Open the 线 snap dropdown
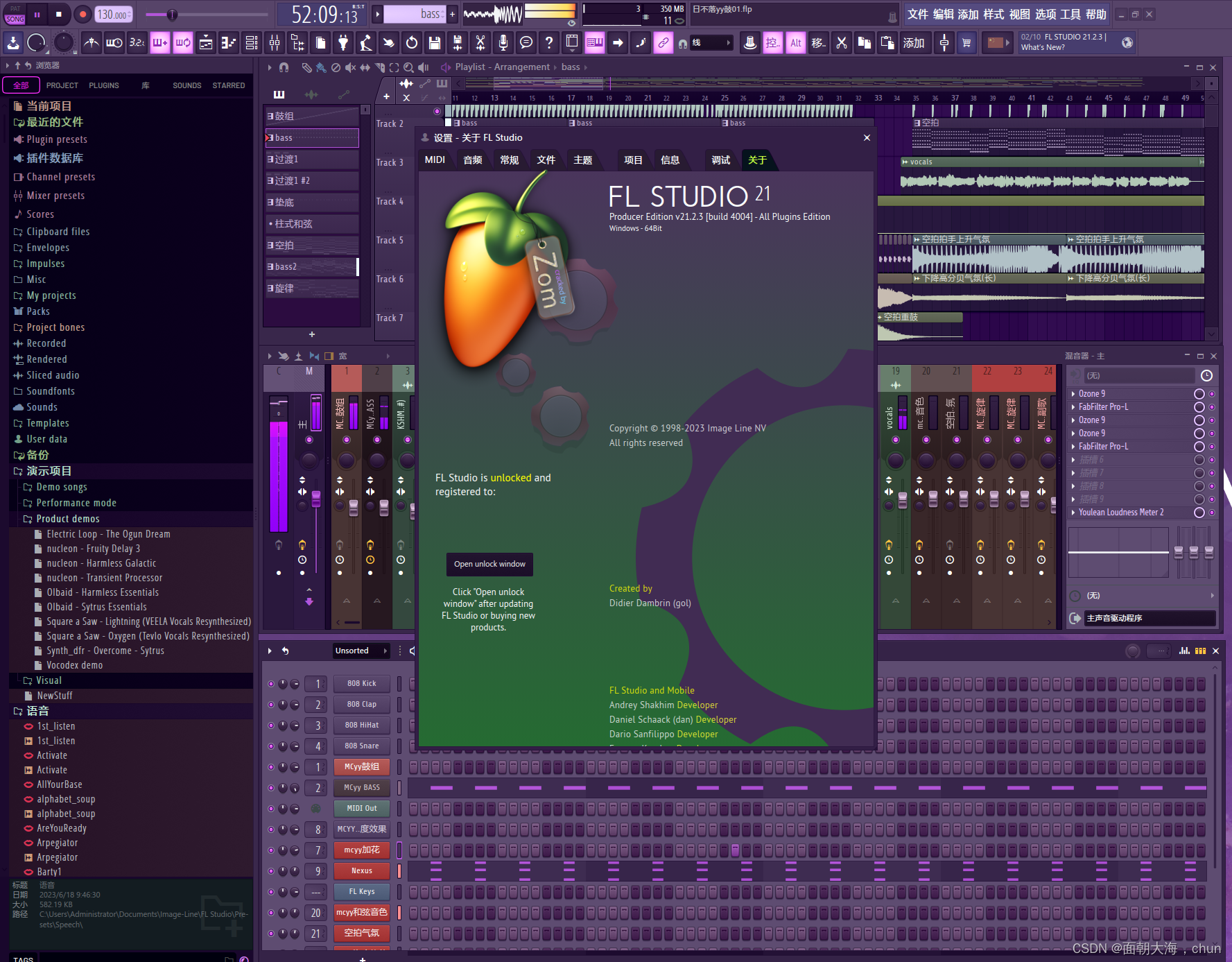This screenshot has height=962, width=1232. tap(711, 43)
